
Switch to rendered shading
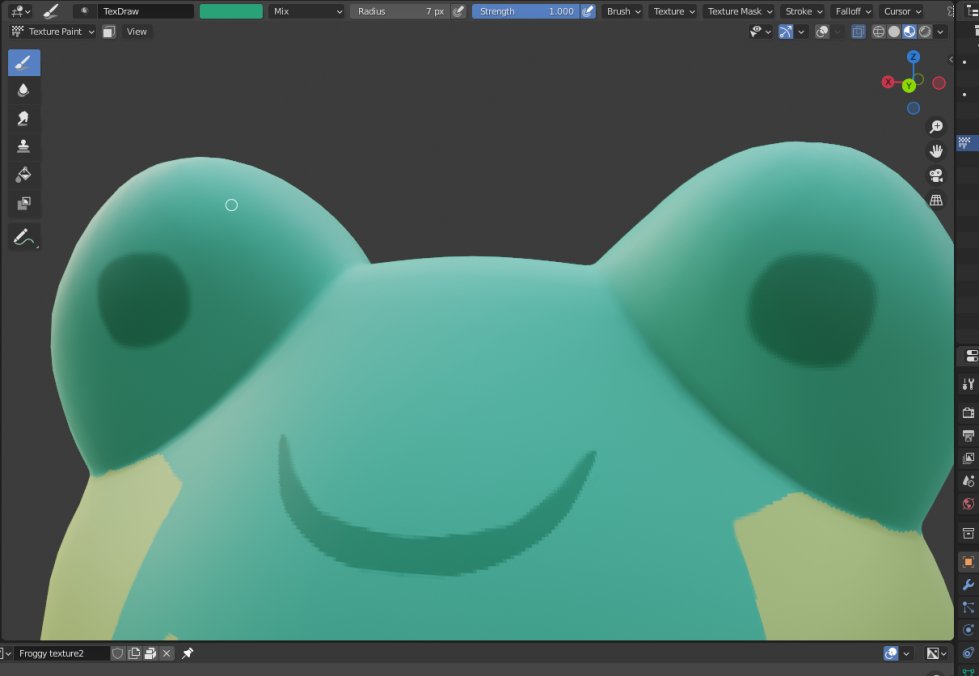coord(925,32)
